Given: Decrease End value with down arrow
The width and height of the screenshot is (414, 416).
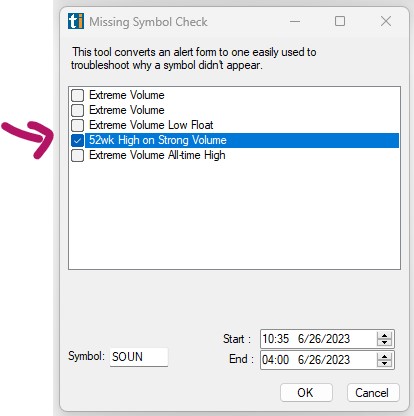Looking at the screenshot, I should (x=384, y=363).
